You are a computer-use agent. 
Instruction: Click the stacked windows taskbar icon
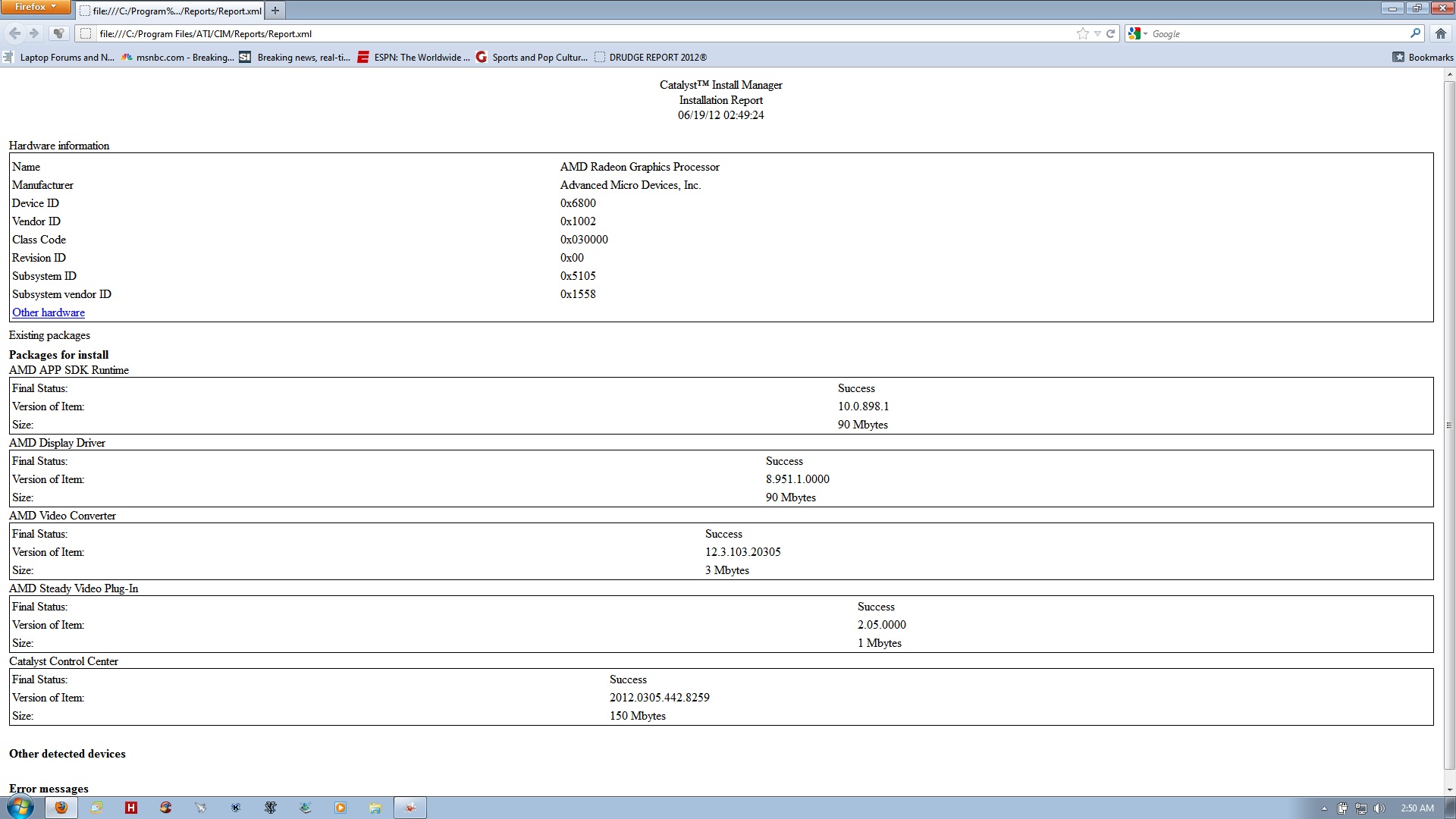point(96,808)
